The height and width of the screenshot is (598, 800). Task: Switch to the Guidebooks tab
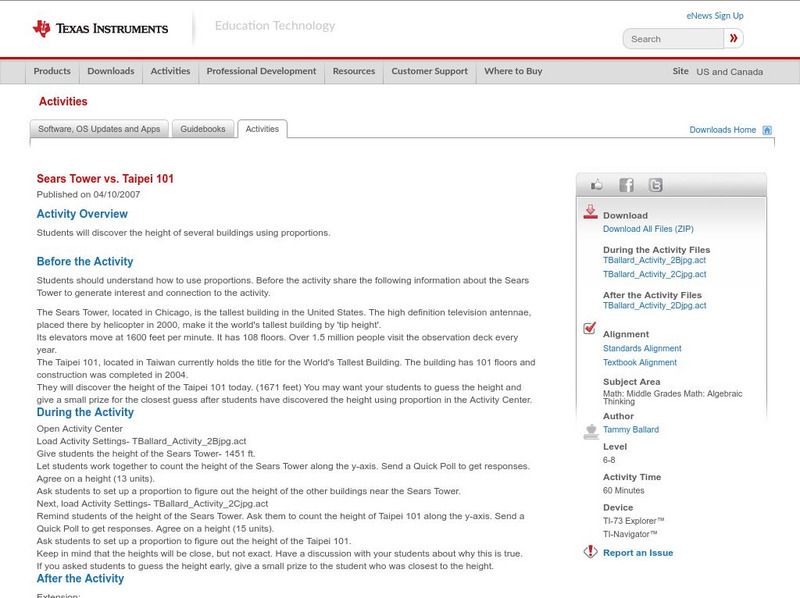point(203,129)
